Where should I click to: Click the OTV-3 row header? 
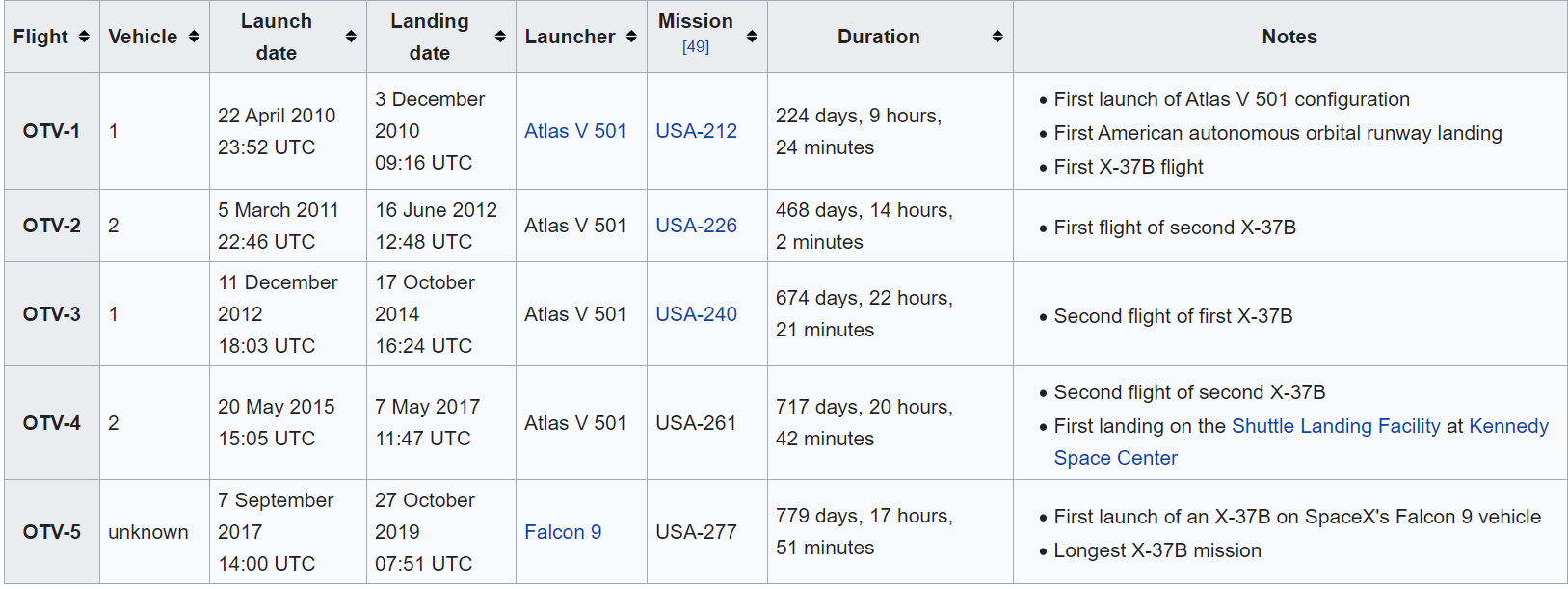[52, 314]
